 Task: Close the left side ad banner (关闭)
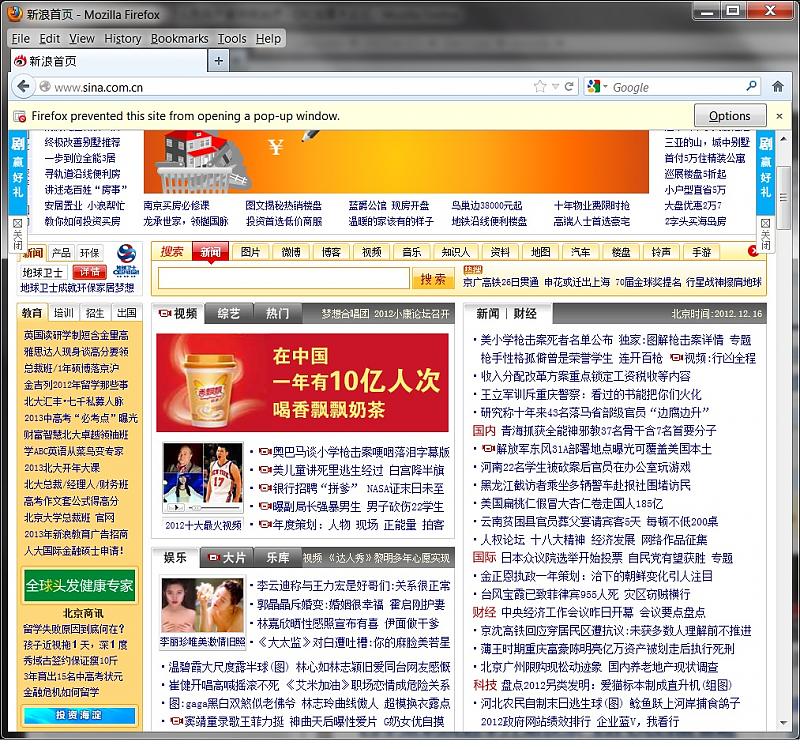pos(17,234)
